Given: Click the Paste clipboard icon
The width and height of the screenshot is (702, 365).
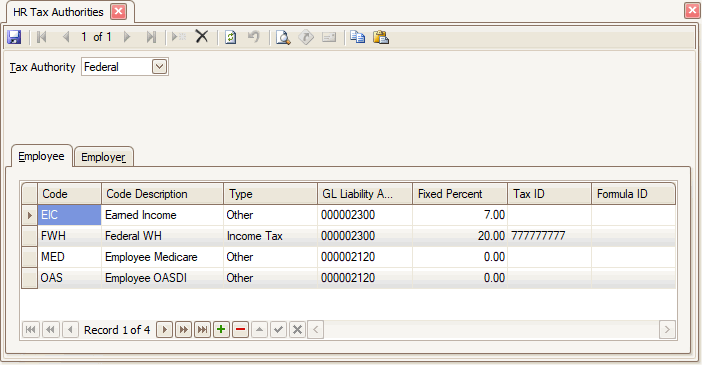Looking at the screenshot, I should (381, 37).
